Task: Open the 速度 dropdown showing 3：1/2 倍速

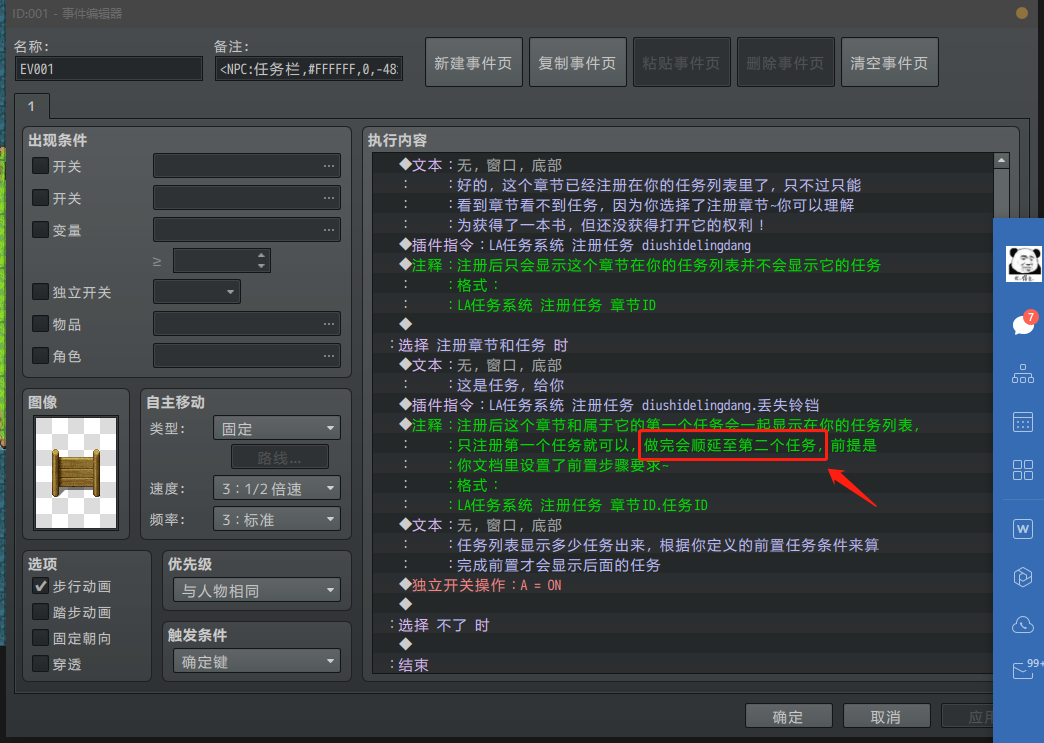Action: pos(277,488)
